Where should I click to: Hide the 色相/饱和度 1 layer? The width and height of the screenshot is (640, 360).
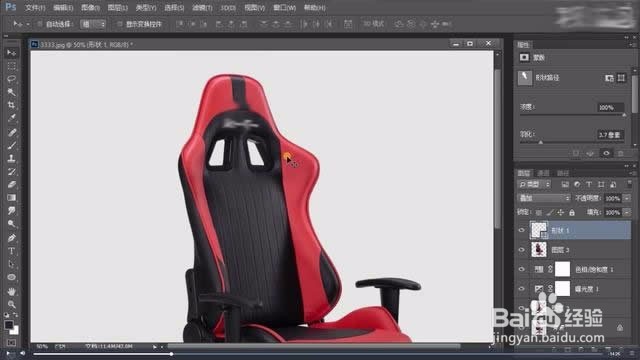(x=521, y=269)
